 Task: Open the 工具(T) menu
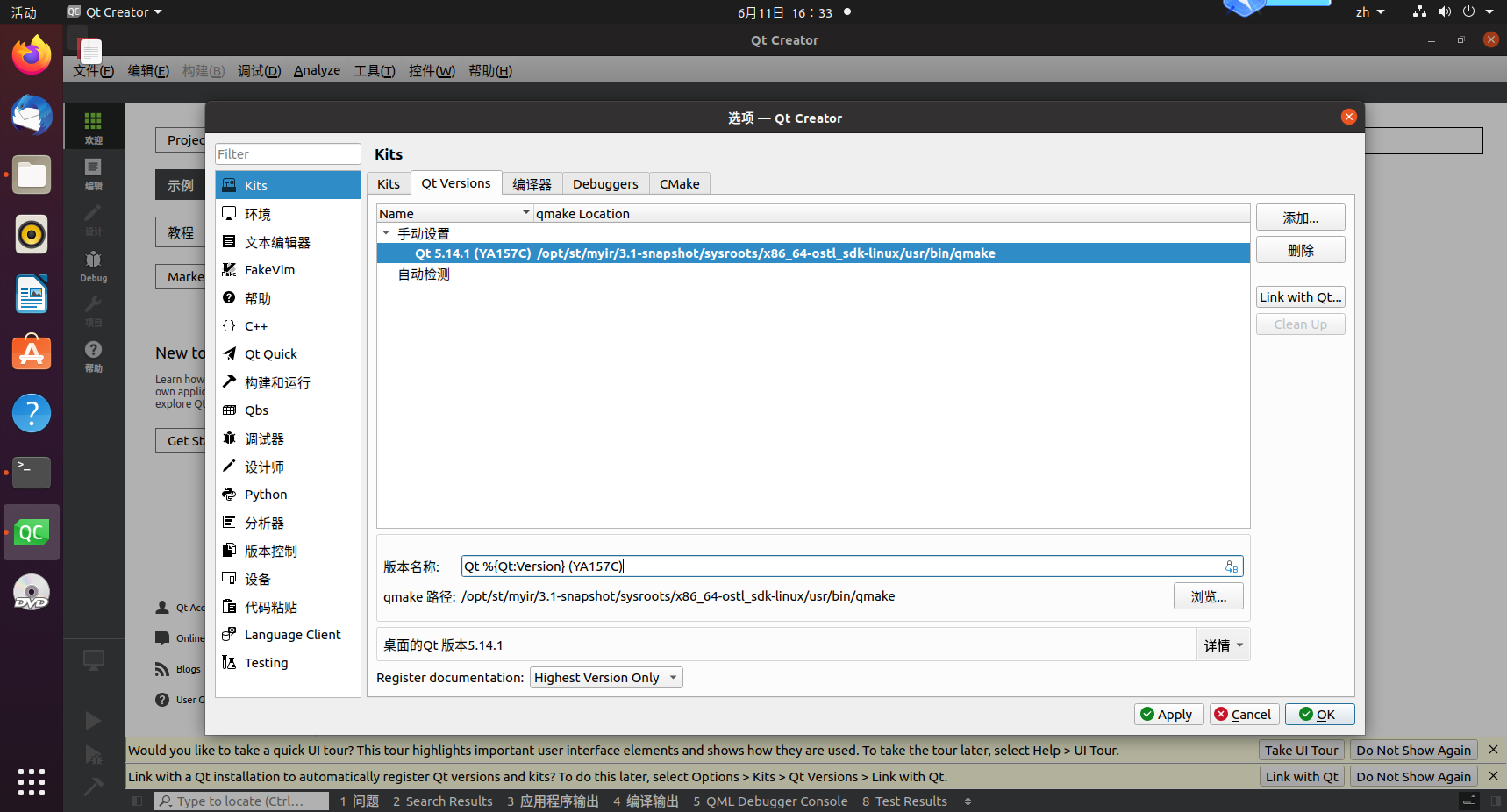375,70
